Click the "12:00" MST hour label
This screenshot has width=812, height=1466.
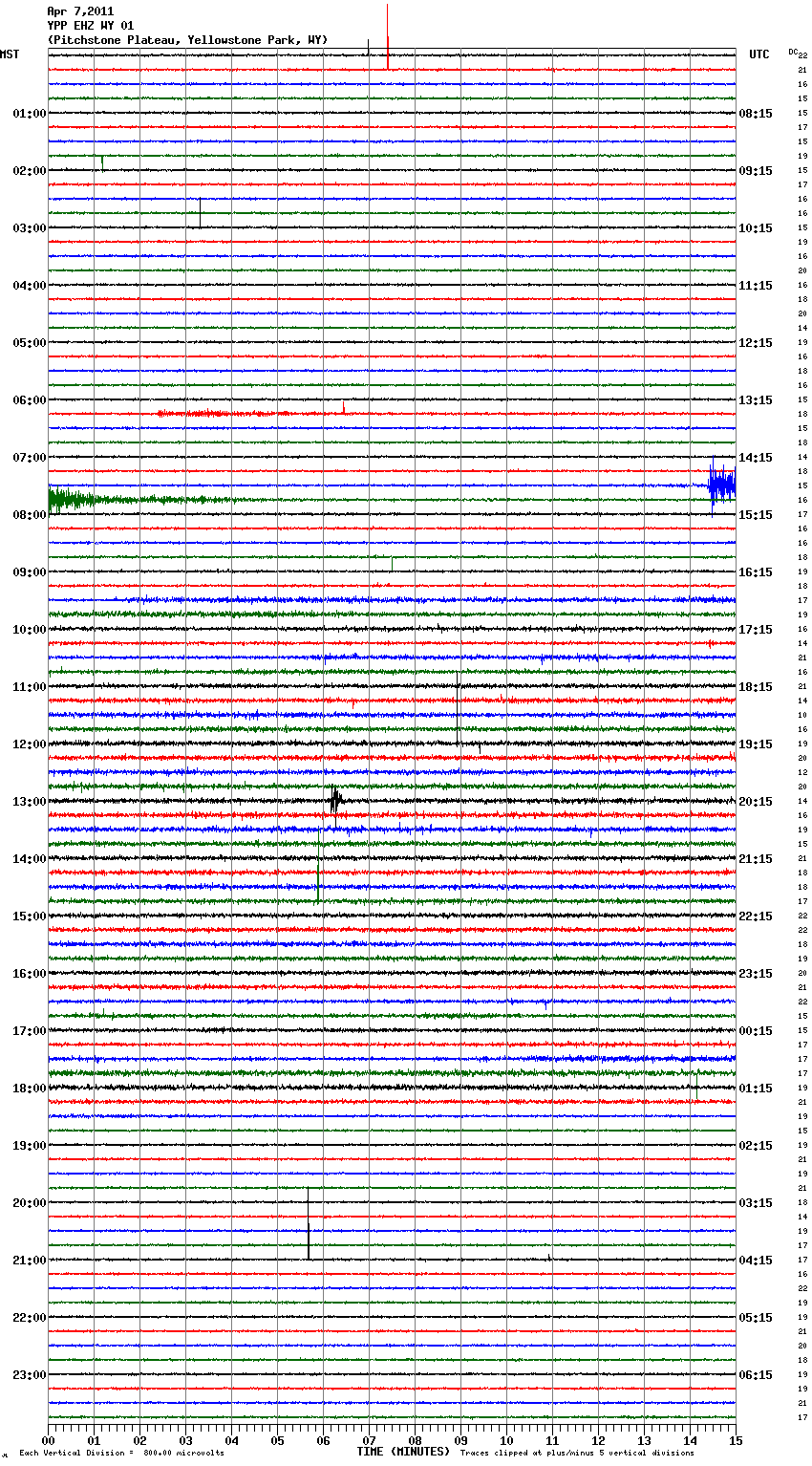tap(30, 744)
